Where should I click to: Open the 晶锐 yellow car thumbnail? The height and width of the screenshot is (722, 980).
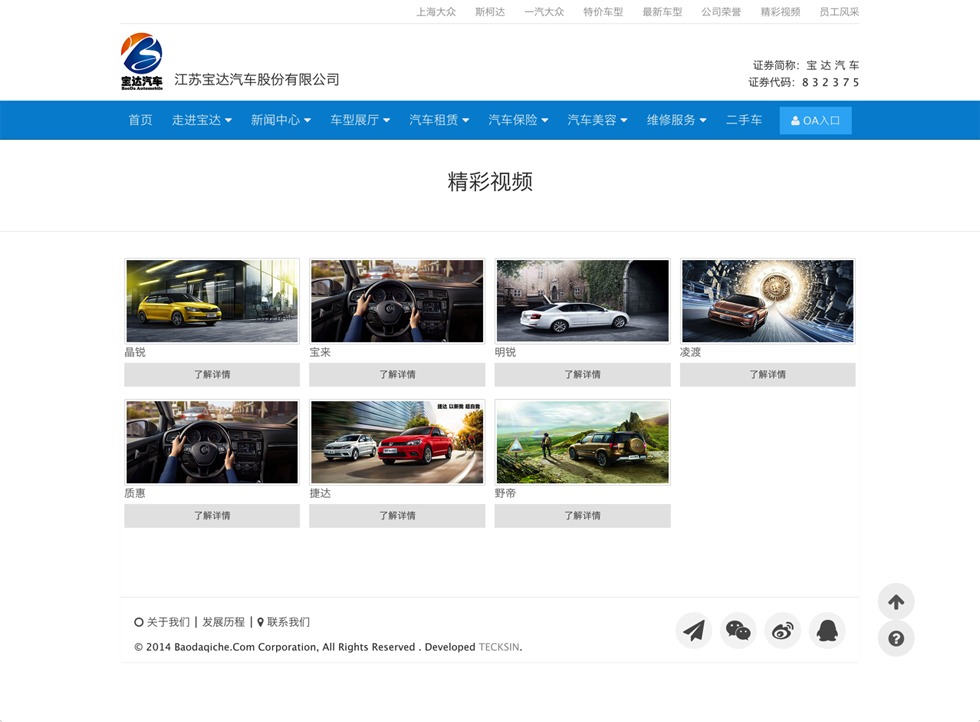212,301
